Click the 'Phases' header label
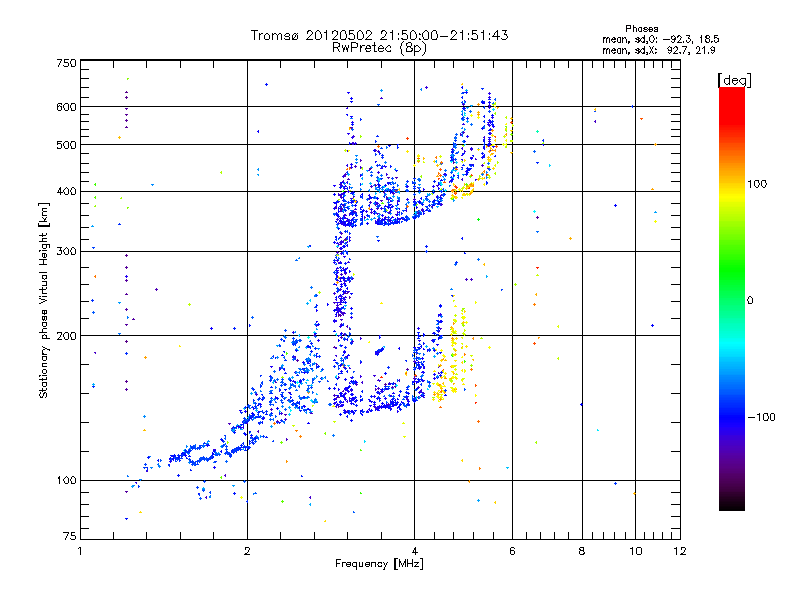The width and height of the screenshot is (800, 600). [x=642, y=29]
